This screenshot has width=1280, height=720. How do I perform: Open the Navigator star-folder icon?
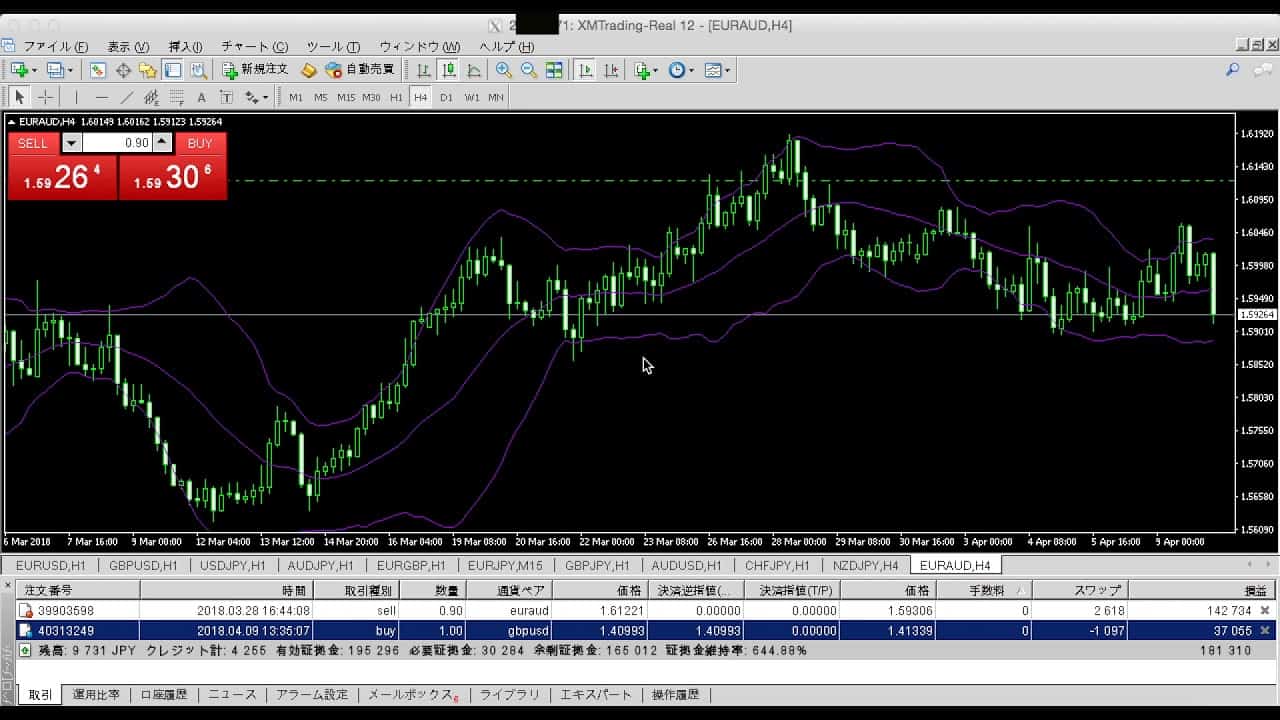click(x=148, y=70)
